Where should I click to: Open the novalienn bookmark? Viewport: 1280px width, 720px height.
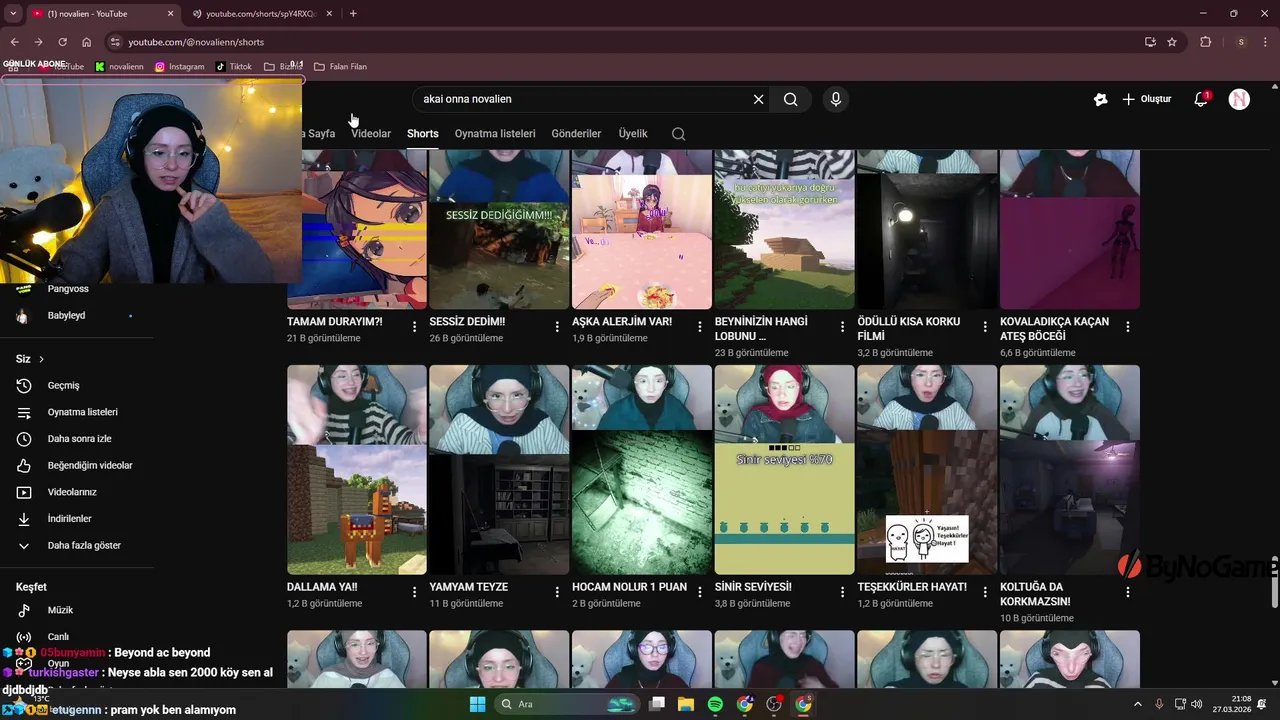pyautogui.click(x=120, y=67)
